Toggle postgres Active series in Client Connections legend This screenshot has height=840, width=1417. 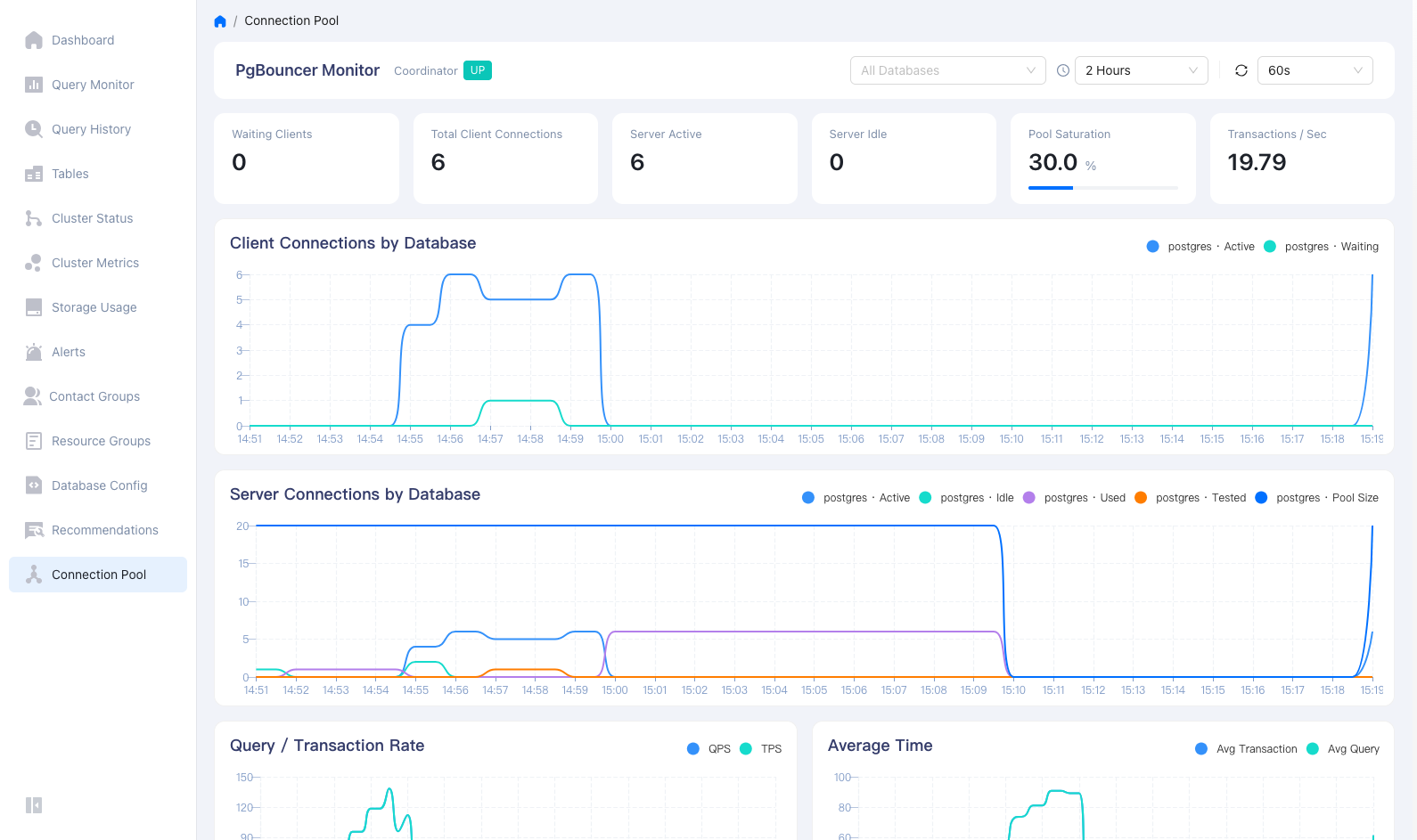(x=1200, y=247)
